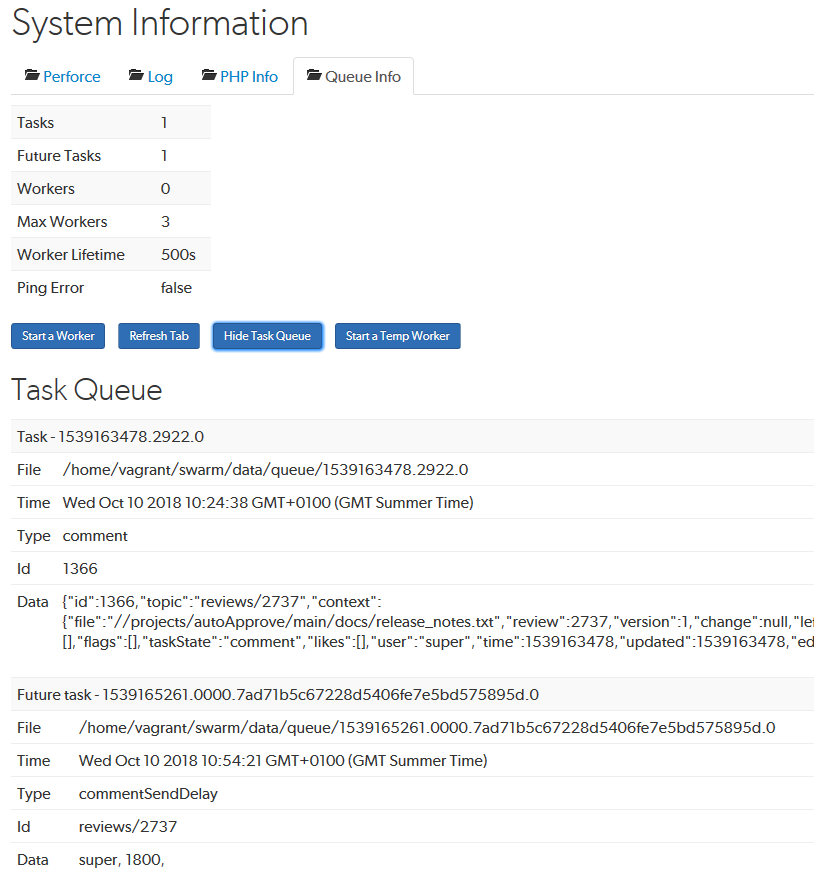The width and height of the screenshot is (814, 878).
Task: Click the Id value reviews/2737
Action: (x=128, y=826)
